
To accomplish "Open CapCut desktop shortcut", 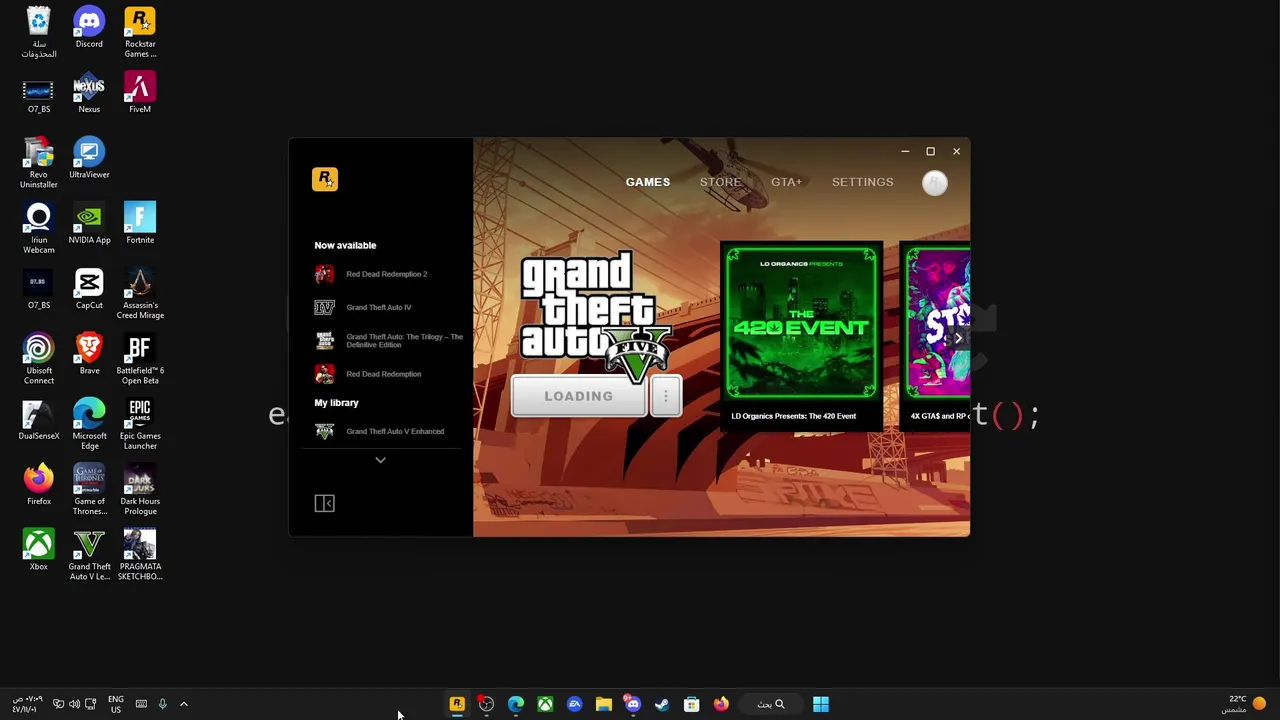I will pyautogui.click(x=89, y=289).
